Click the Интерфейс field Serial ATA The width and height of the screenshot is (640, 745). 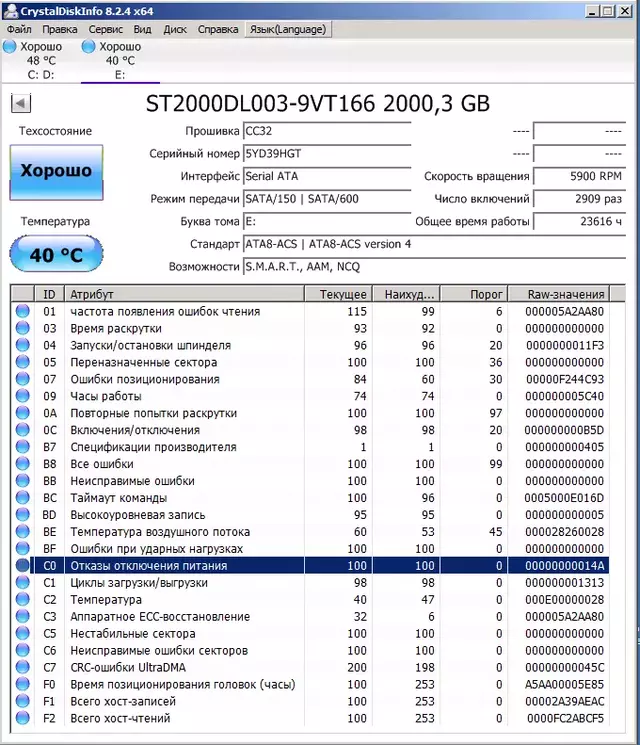pos(327,176)
